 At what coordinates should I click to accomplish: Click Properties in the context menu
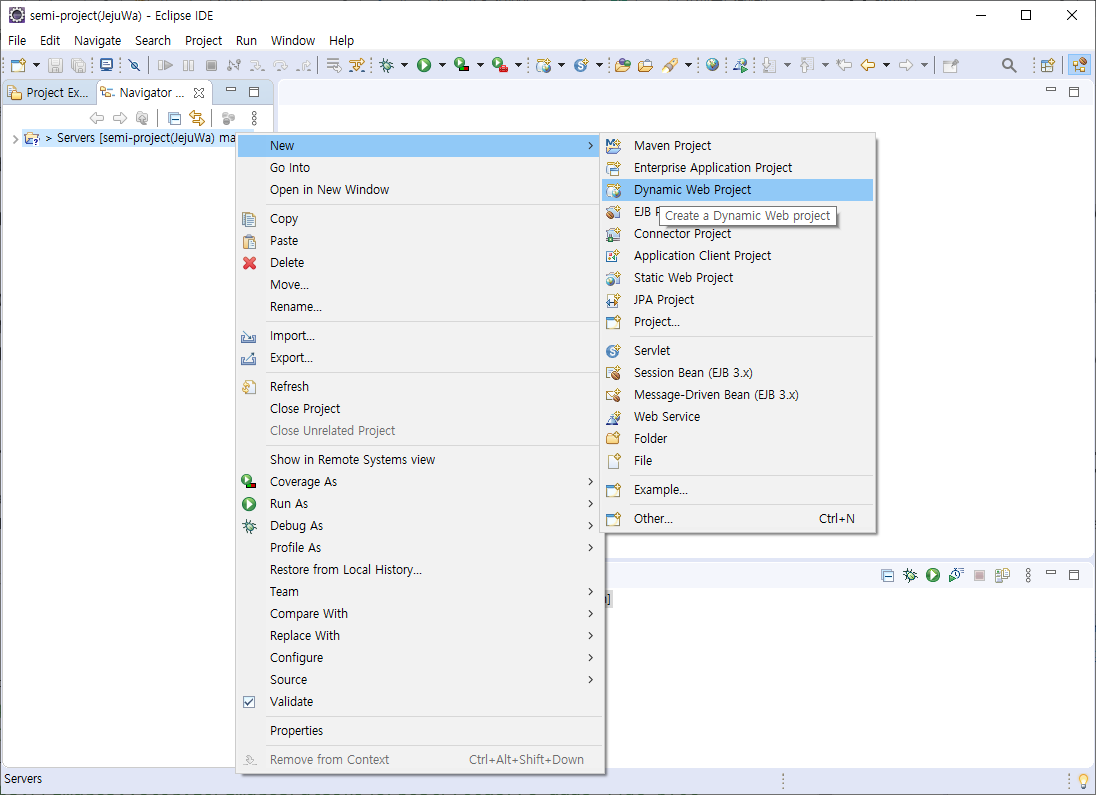tap(419, 731)
